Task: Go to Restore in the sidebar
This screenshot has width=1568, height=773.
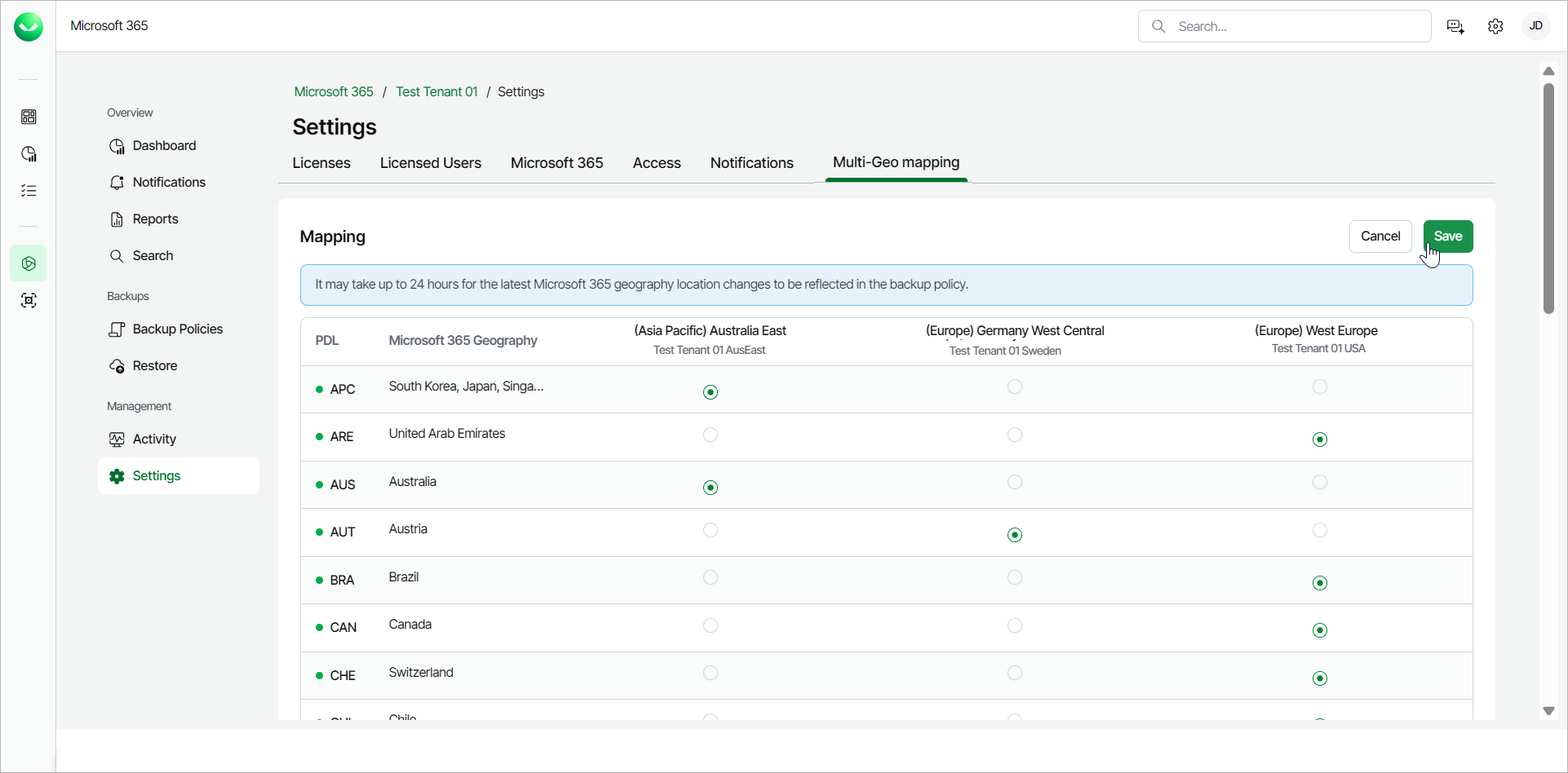Action: click(x=154, y=366)
